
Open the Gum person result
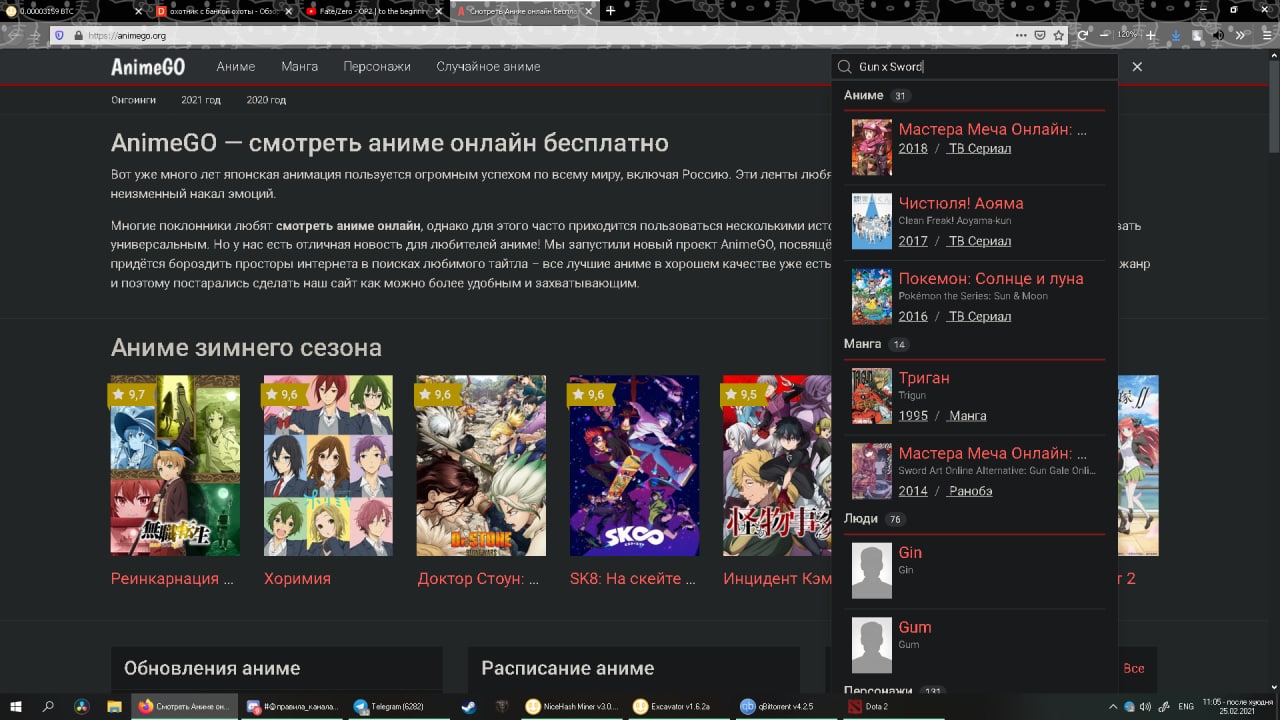(x=915, y=627)
